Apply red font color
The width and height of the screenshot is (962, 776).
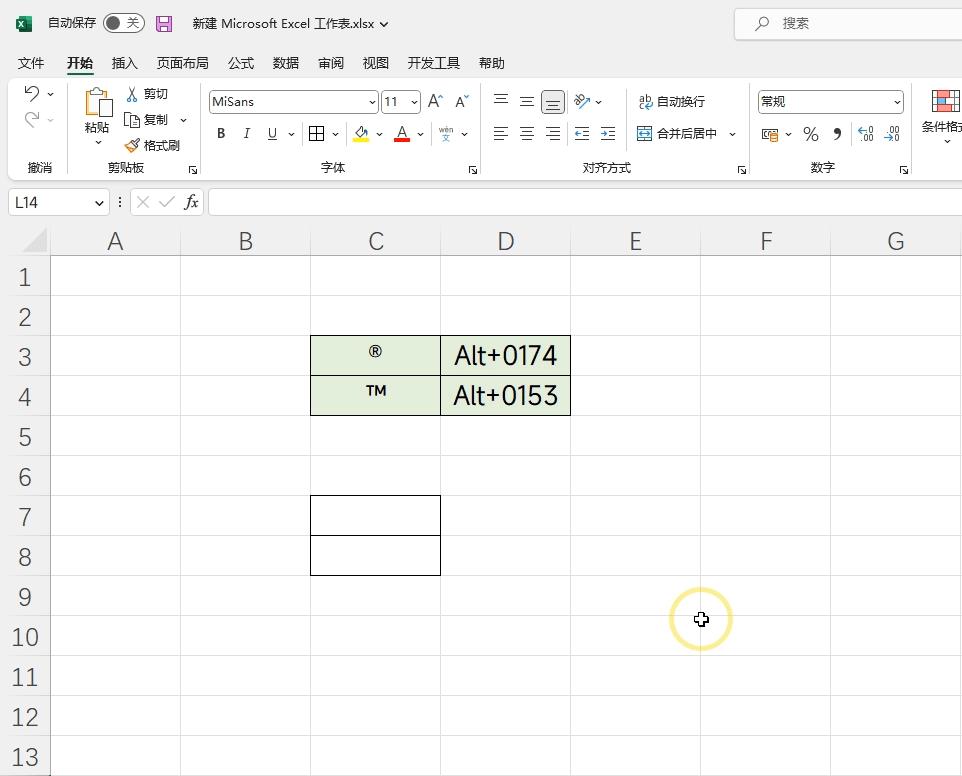point(402,134)
